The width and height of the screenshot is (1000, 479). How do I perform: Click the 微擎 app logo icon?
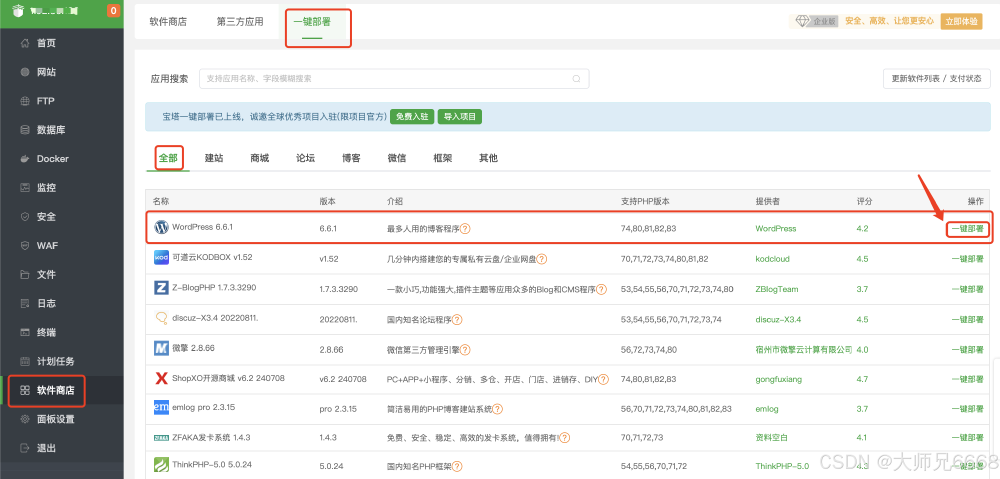tap(161, 348)
